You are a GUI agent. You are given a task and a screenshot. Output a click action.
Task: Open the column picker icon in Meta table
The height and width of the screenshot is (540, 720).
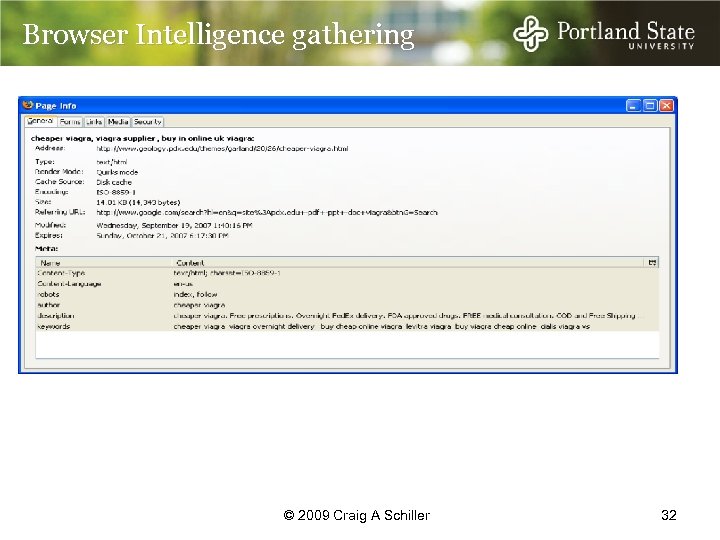(x=652, y=263)
